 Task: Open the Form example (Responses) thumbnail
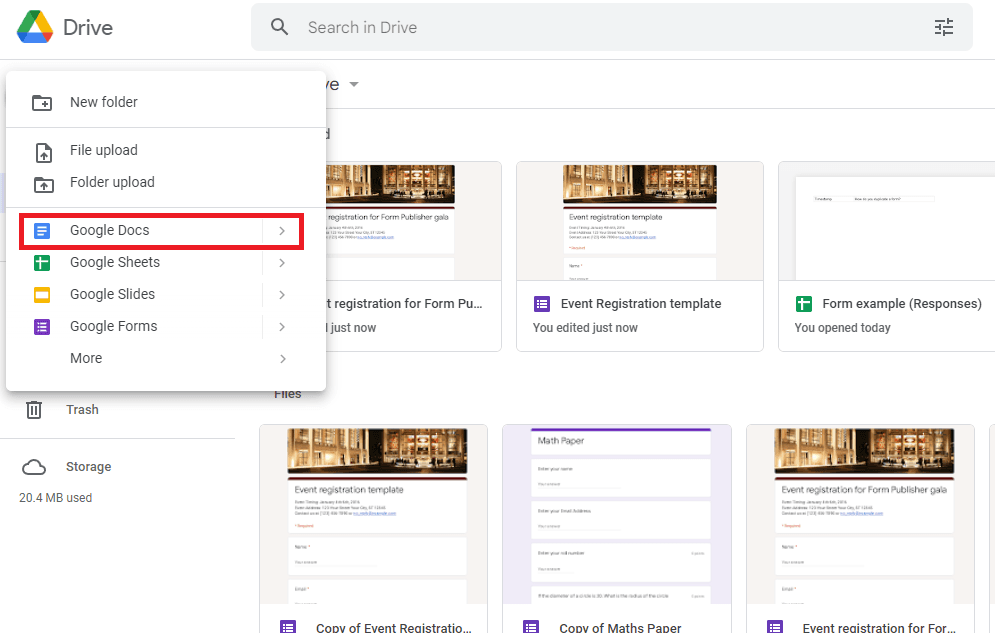(886, 221)
